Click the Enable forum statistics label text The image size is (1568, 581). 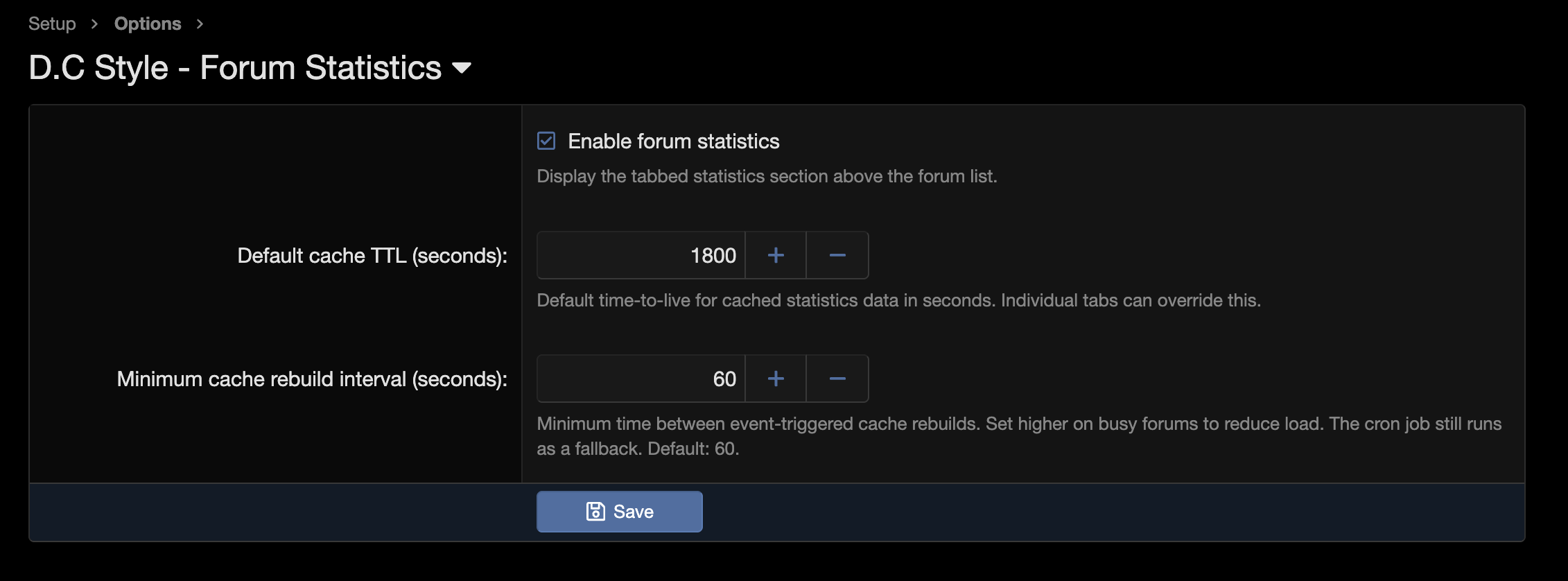coord(674,141)
